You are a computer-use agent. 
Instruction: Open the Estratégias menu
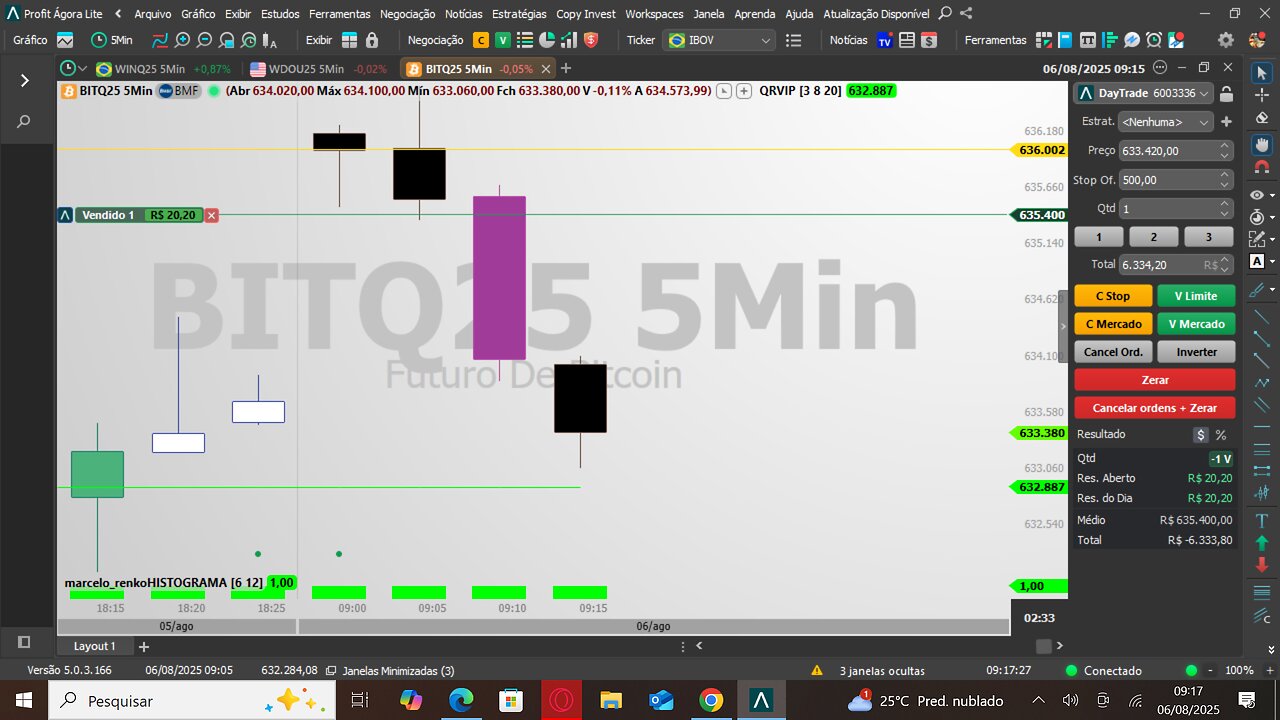pyautogui.click(x=518, y=14)
